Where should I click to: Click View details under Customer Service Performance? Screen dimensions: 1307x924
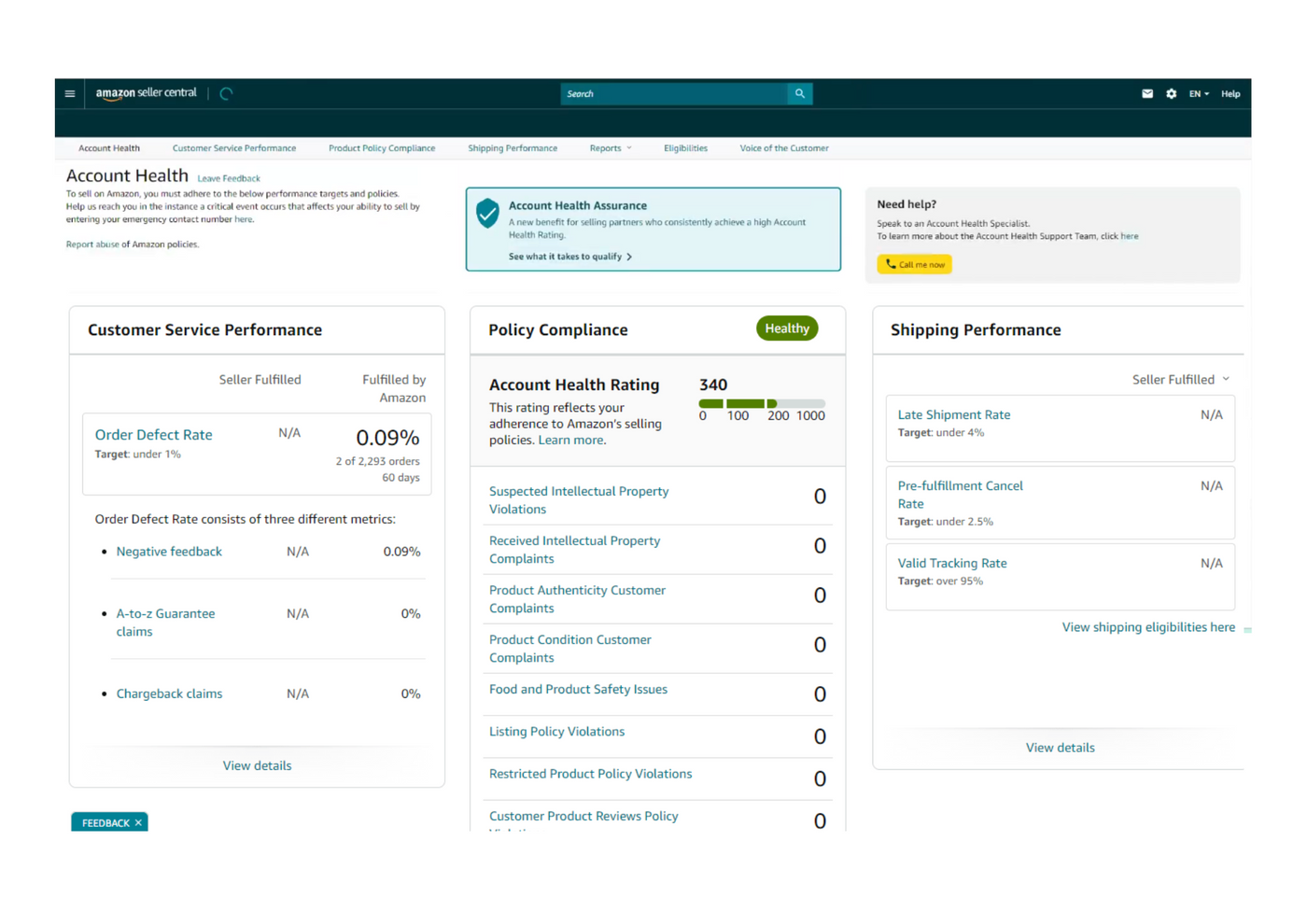pos(257,765)
